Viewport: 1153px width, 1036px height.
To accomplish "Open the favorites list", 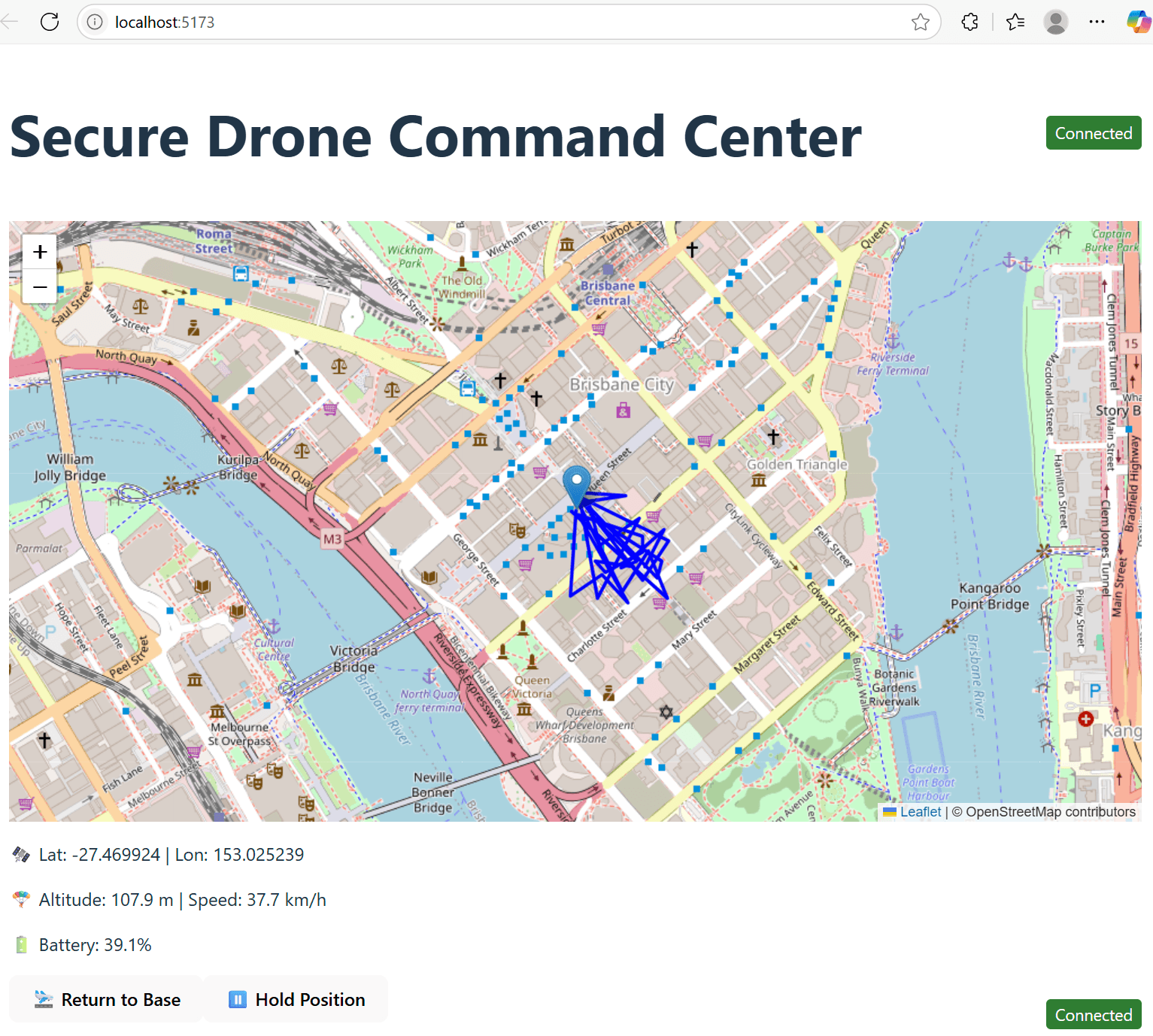I will pos(1015,23).
